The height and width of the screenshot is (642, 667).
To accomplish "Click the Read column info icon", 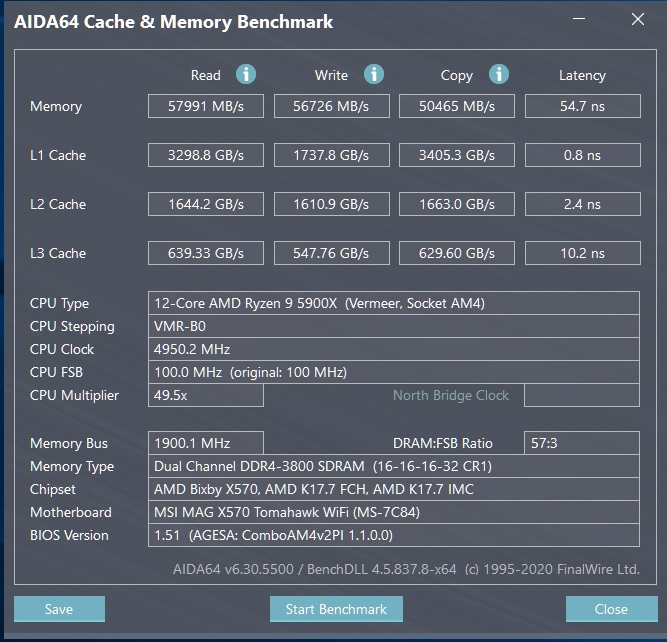I will pos(246,74).
